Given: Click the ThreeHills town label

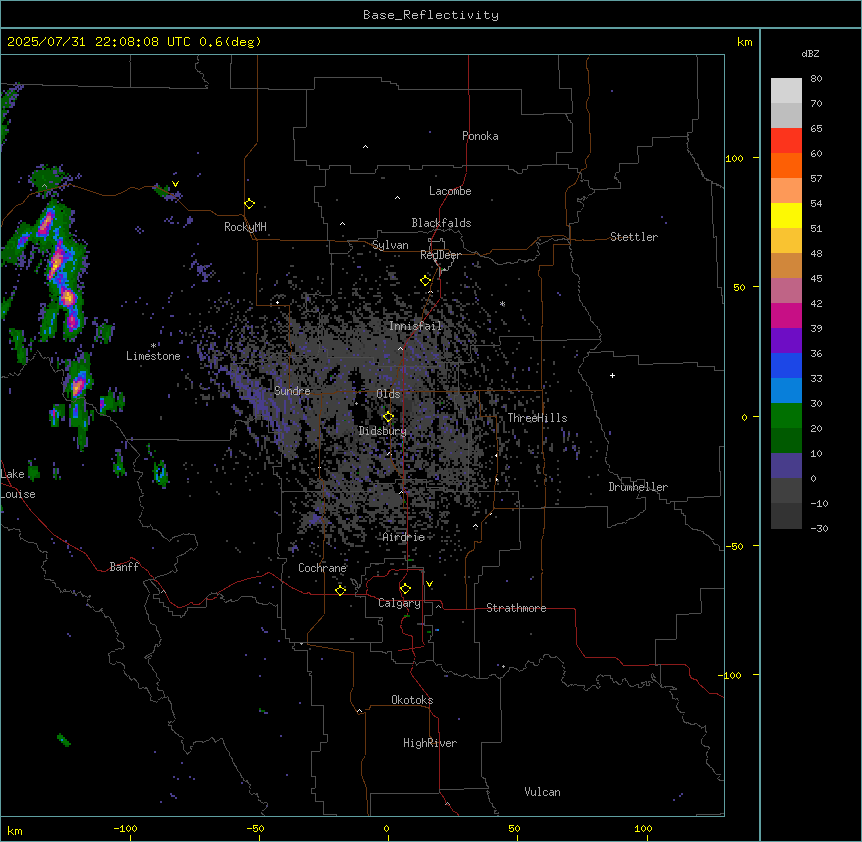Looking at the screenshot, I should (x=537, y=418).
